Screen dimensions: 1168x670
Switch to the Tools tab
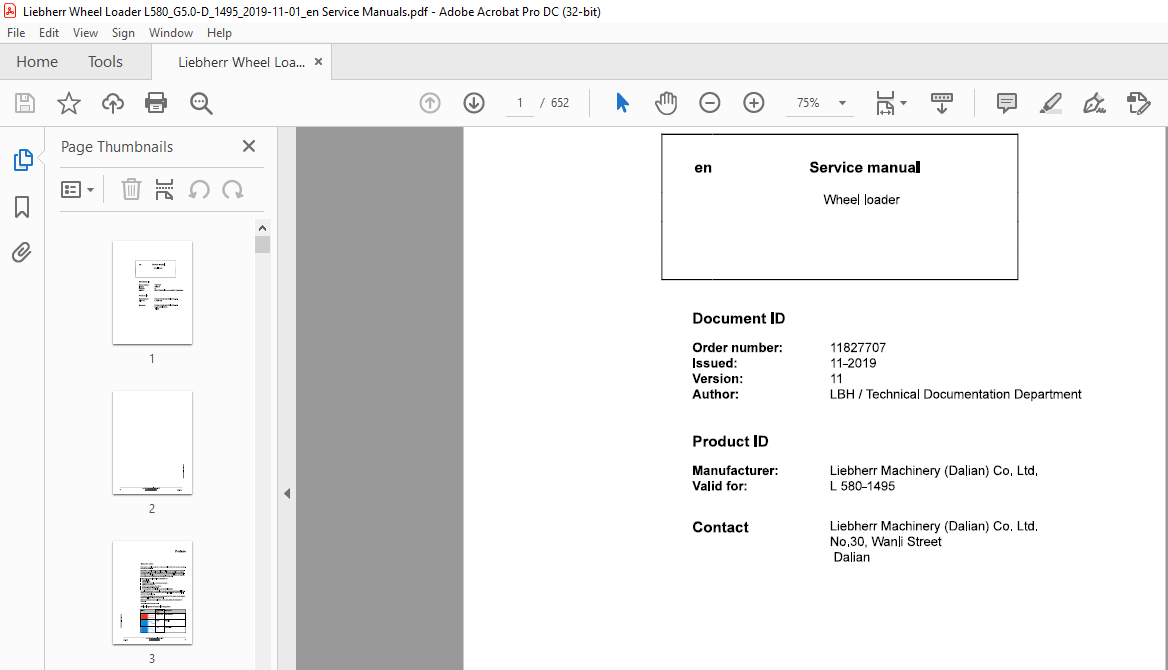(x=105, y=62)
